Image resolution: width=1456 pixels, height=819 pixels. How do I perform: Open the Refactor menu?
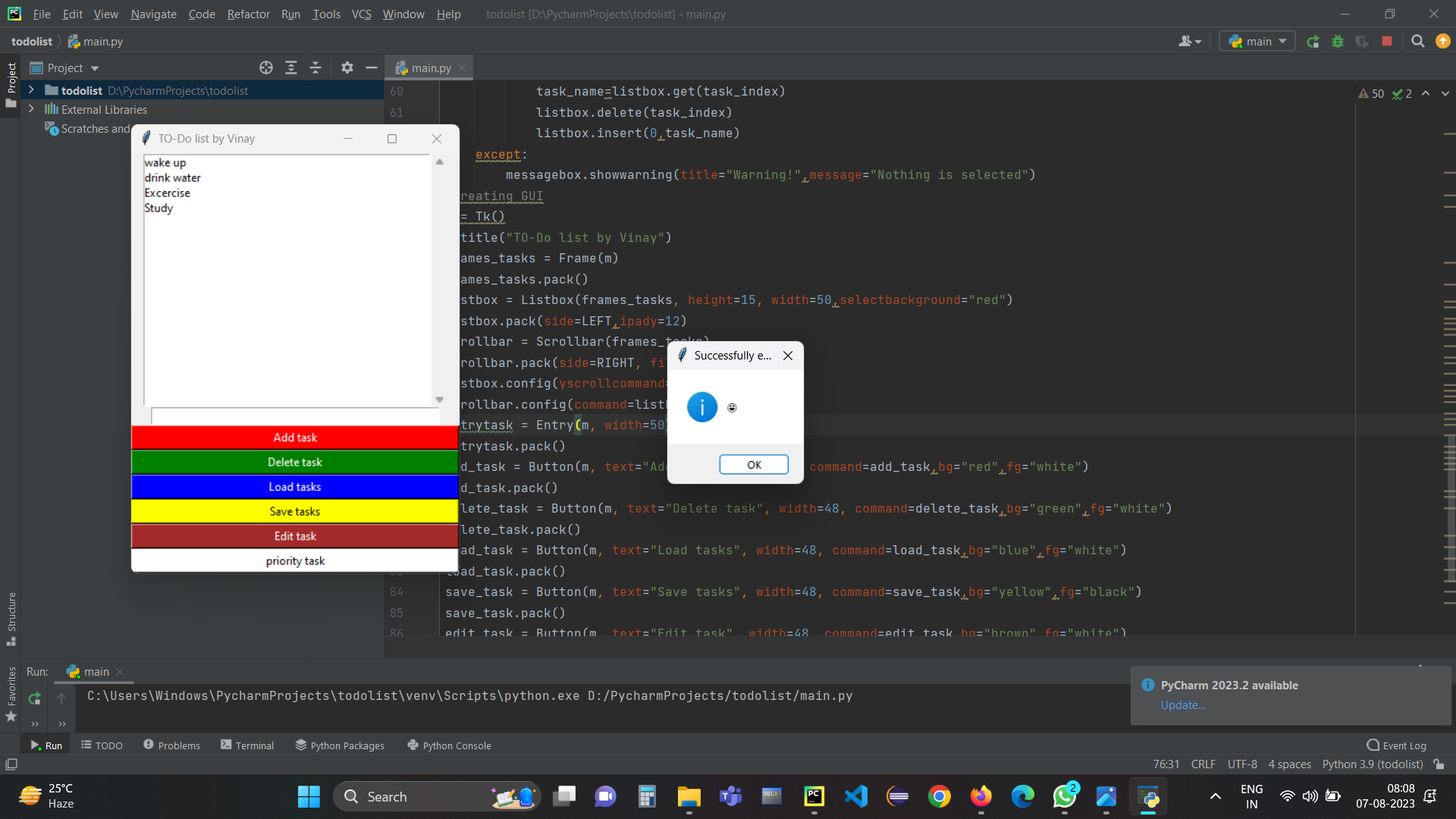coord(248,14)
